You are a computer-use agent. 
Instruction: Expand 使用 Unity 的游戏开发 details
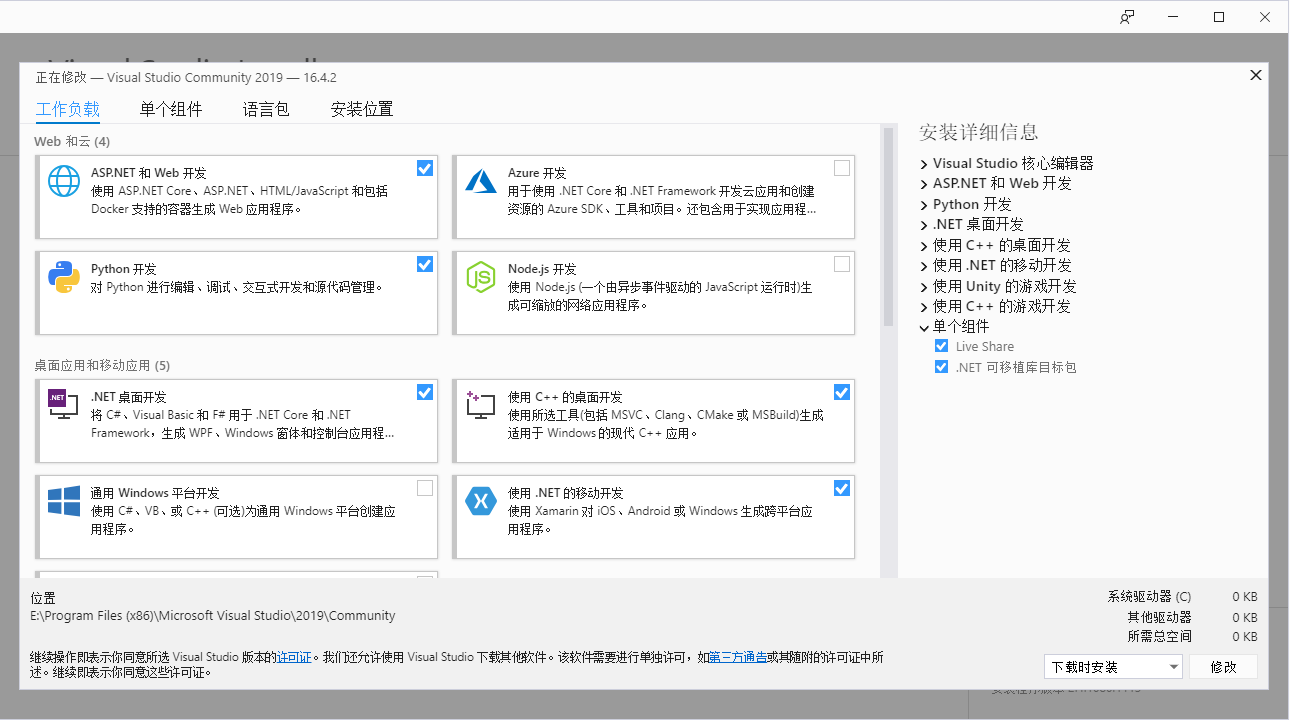923,285
